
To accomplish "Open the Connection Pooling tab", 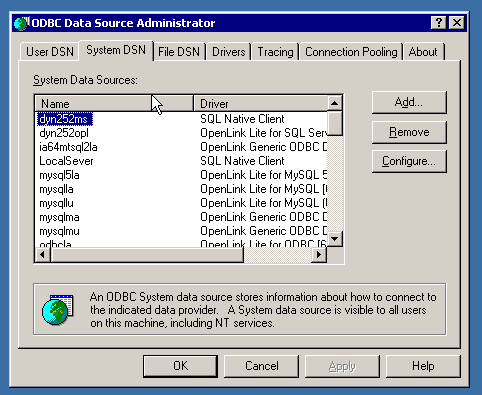I will point(351,52).
